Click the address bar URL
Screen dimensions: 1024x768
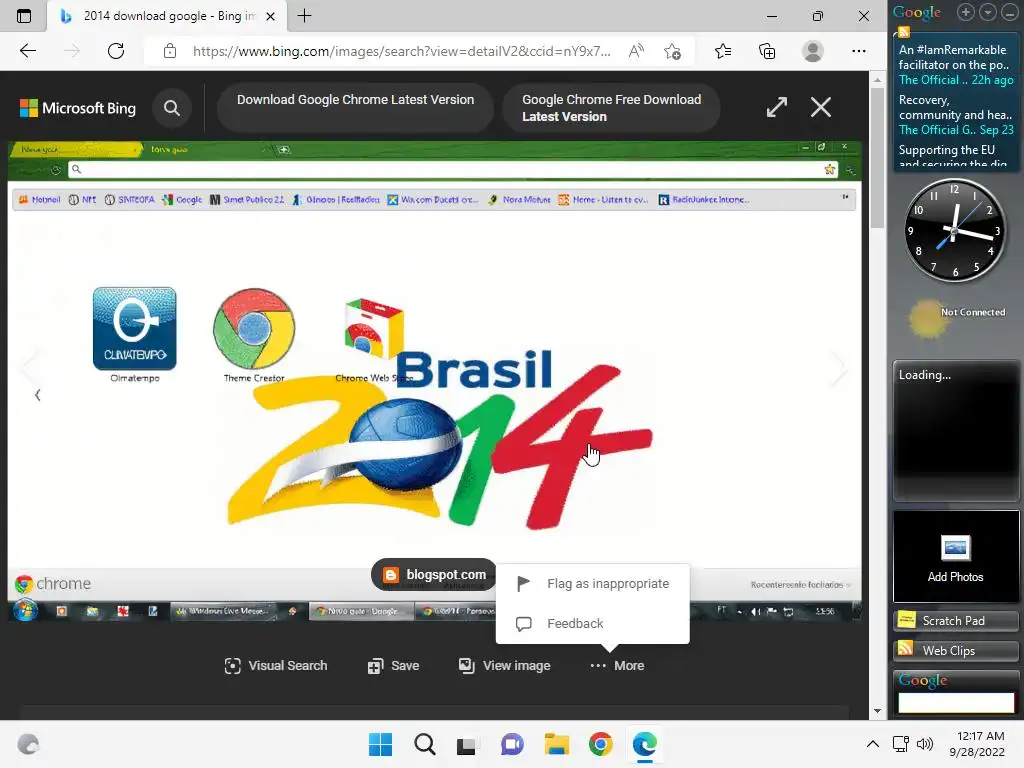point(402,51)
